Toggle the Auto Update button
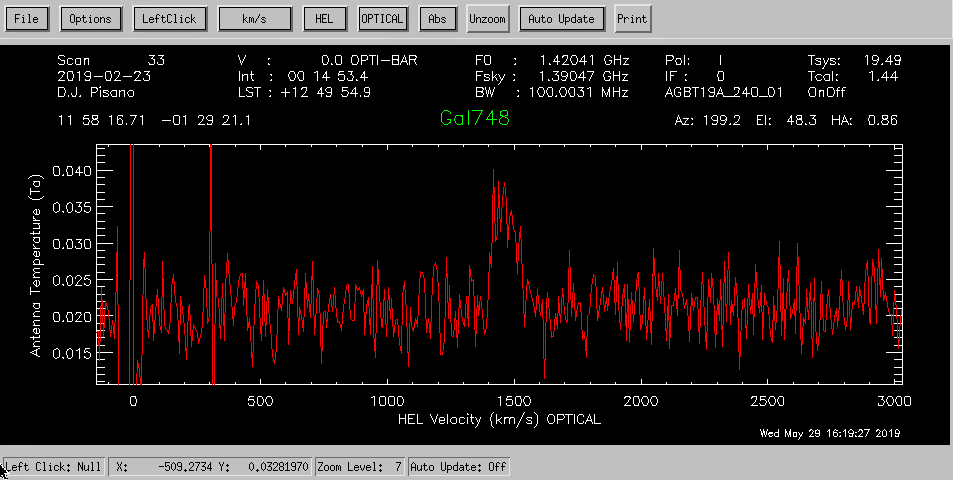Screen dimensions: 953x480 [x=561, y=19]
